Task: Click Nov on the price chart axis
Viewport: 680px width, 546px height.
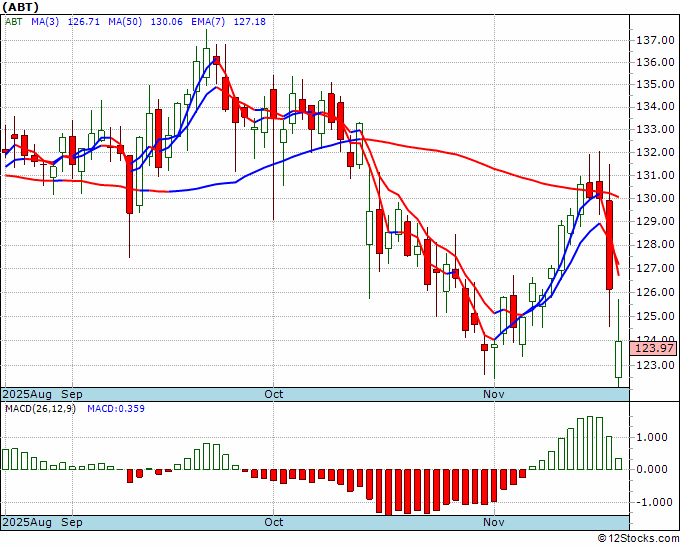Action: point(494,394)
